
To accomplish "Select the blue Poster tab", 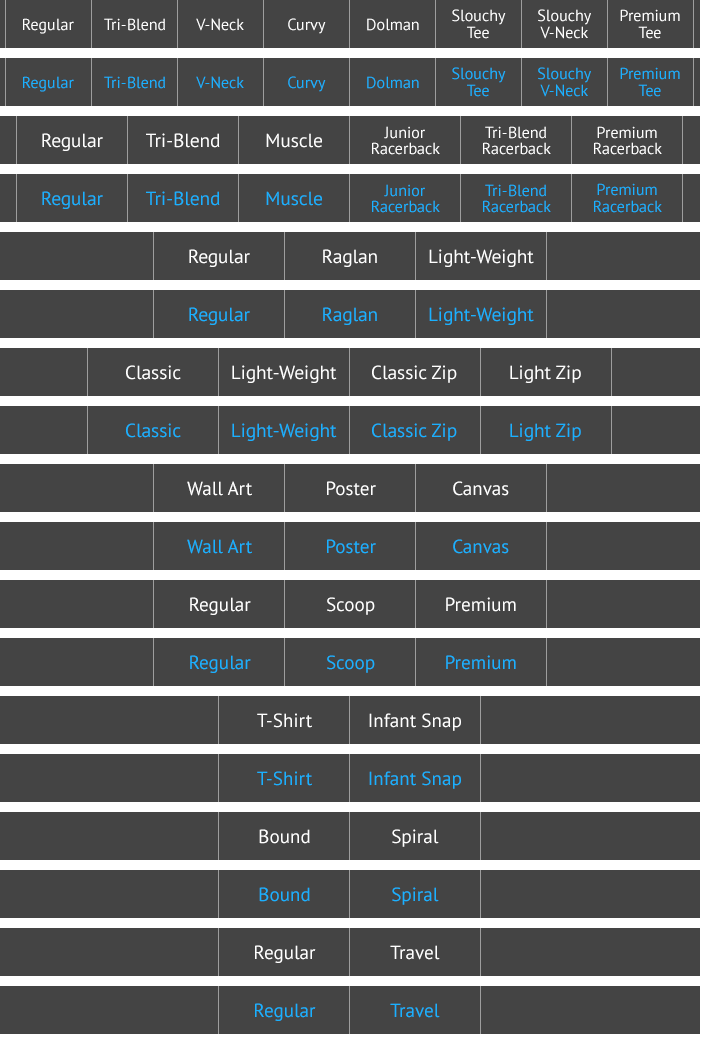I will (x=350, y=547).
